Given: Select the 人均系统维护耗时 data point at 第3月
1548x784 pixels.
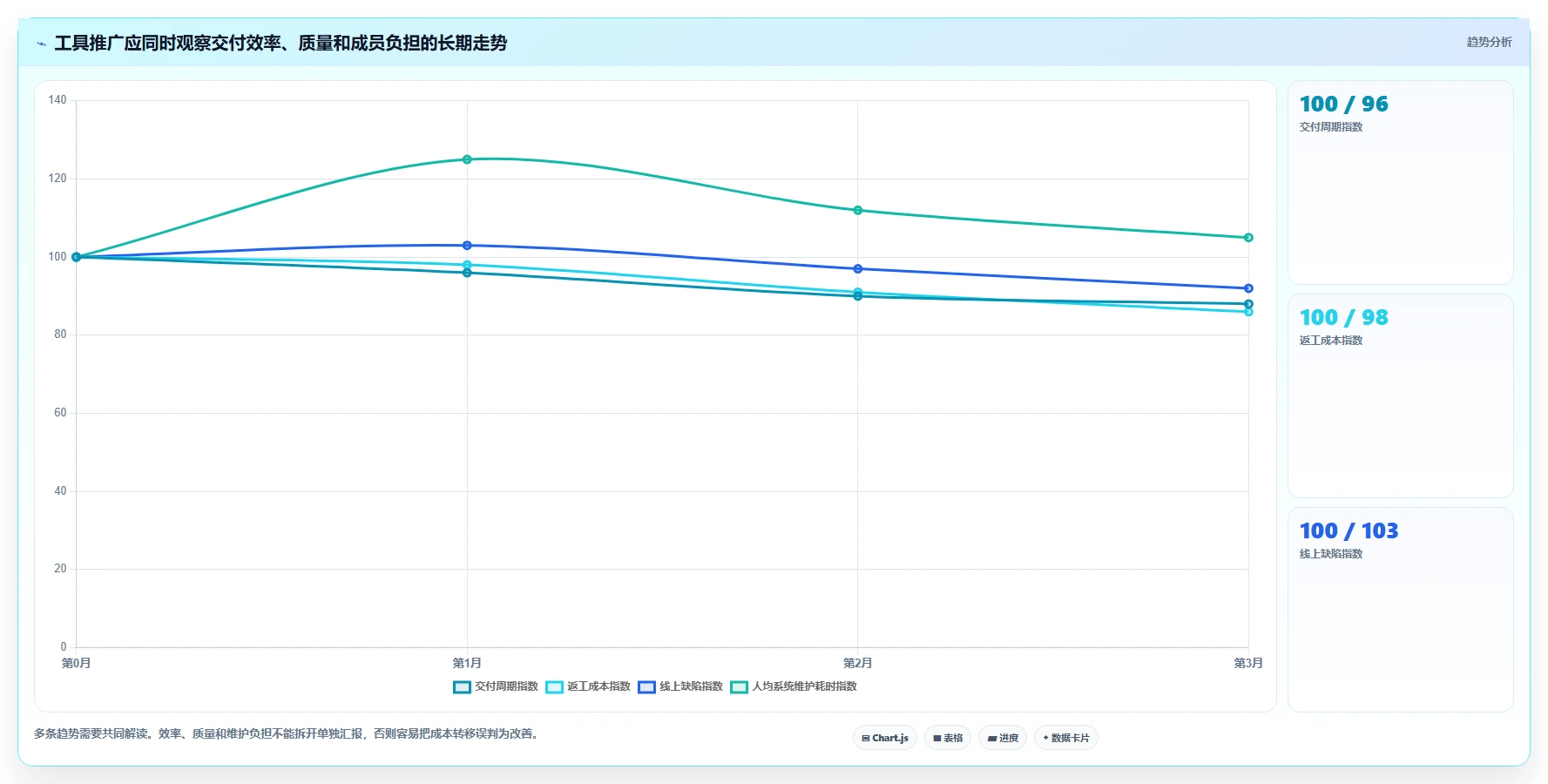Looking at the screenshot, I should [1248, 238].
